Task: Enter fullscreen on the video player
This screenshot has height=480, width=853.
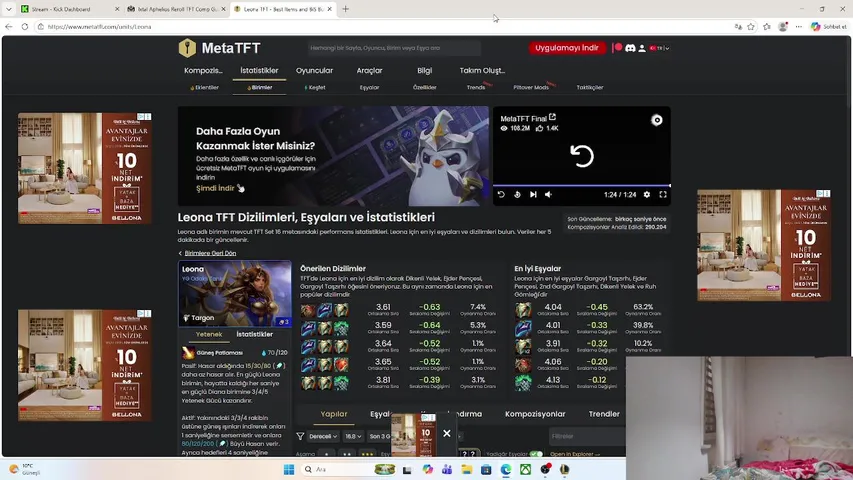Action: (663, 194)
